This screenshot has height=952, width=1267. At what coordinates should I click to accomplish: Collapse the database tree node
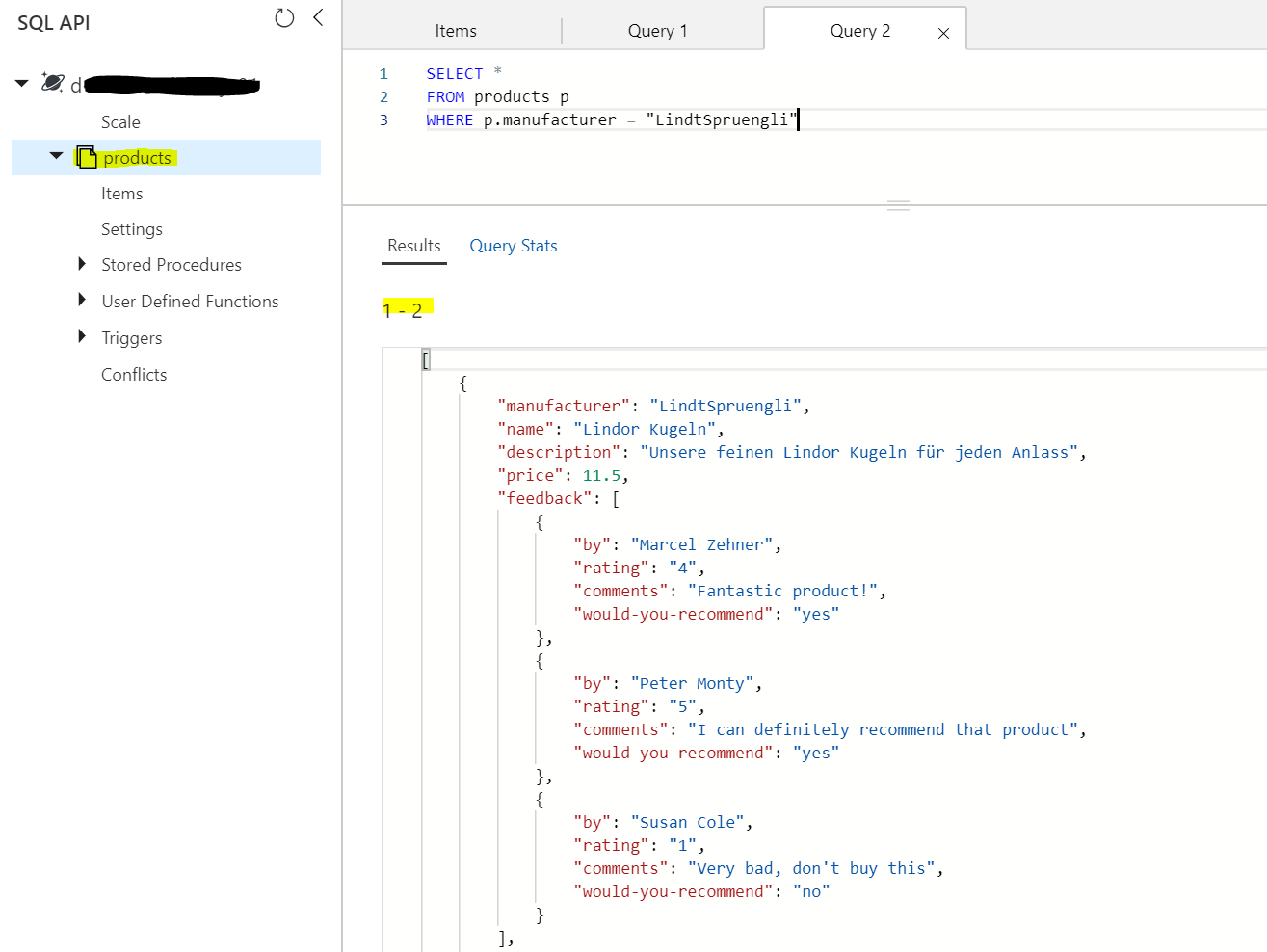point(21,84)
